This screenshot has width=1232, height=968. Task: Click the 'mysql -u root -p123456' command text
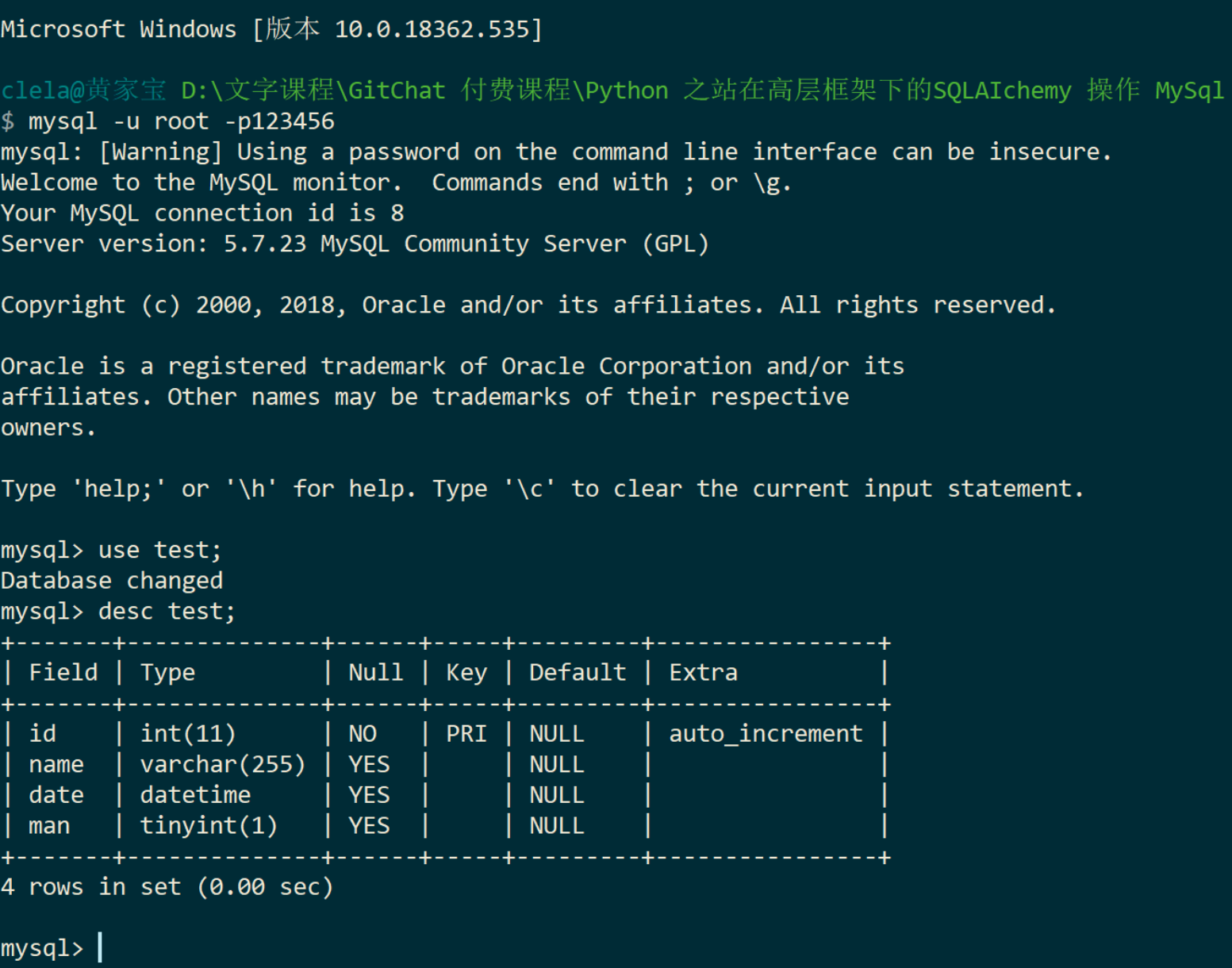click(182, 121)
